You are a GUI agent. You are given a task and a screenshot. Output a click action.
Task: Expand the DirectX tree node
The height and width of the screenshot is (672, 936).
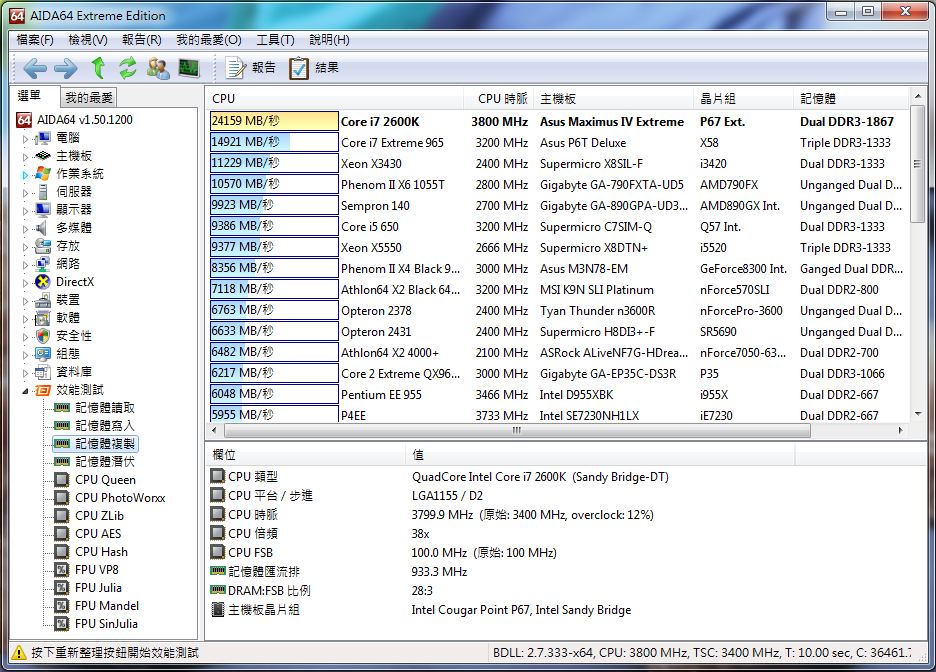pos(25,282)
